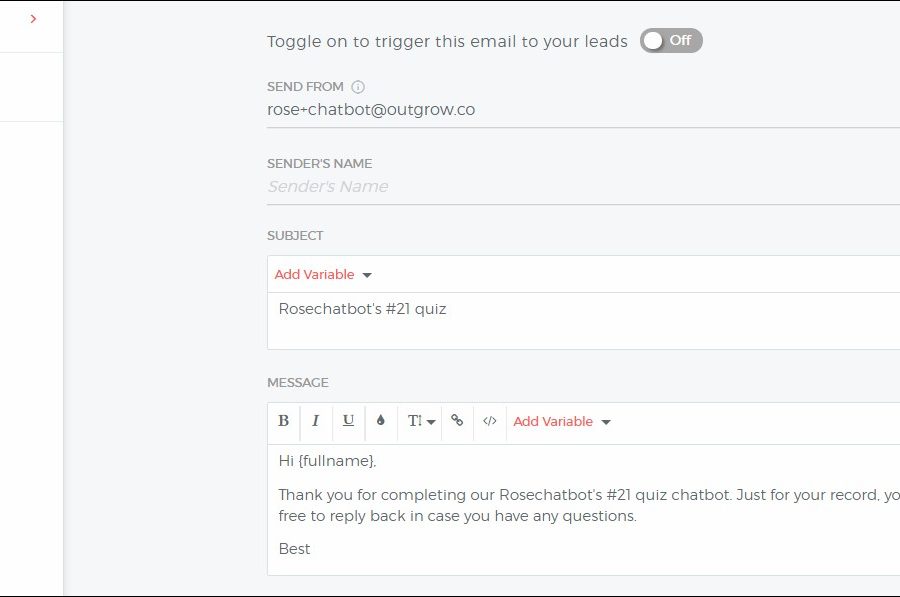Click the red chevron in left sidebar
Viewport: 900px width, 597px height.
pos(33,19)
